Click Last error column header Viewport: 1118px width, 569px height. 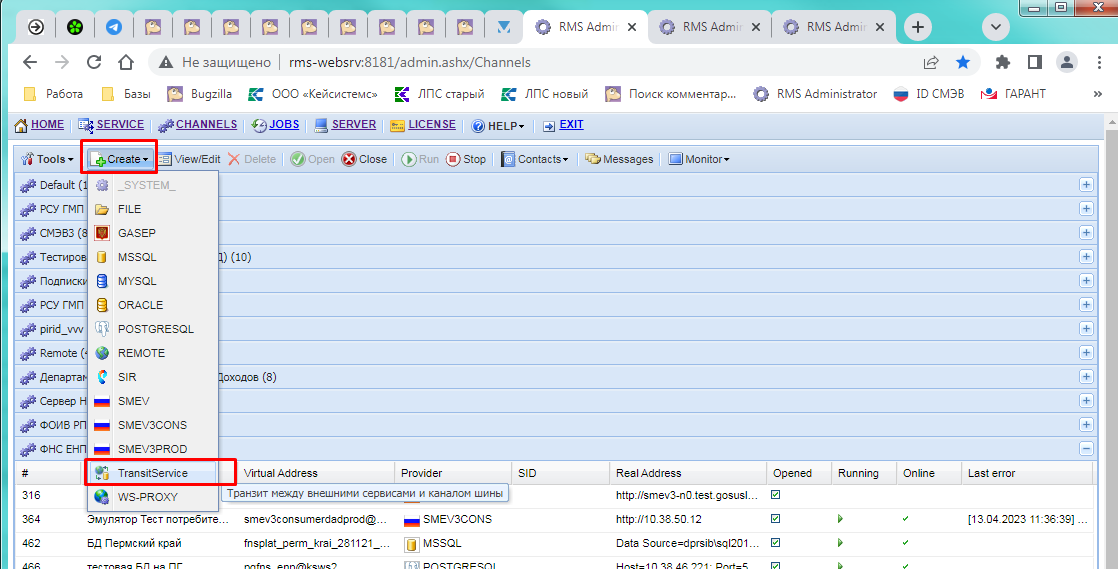(x=1027, y=473)
